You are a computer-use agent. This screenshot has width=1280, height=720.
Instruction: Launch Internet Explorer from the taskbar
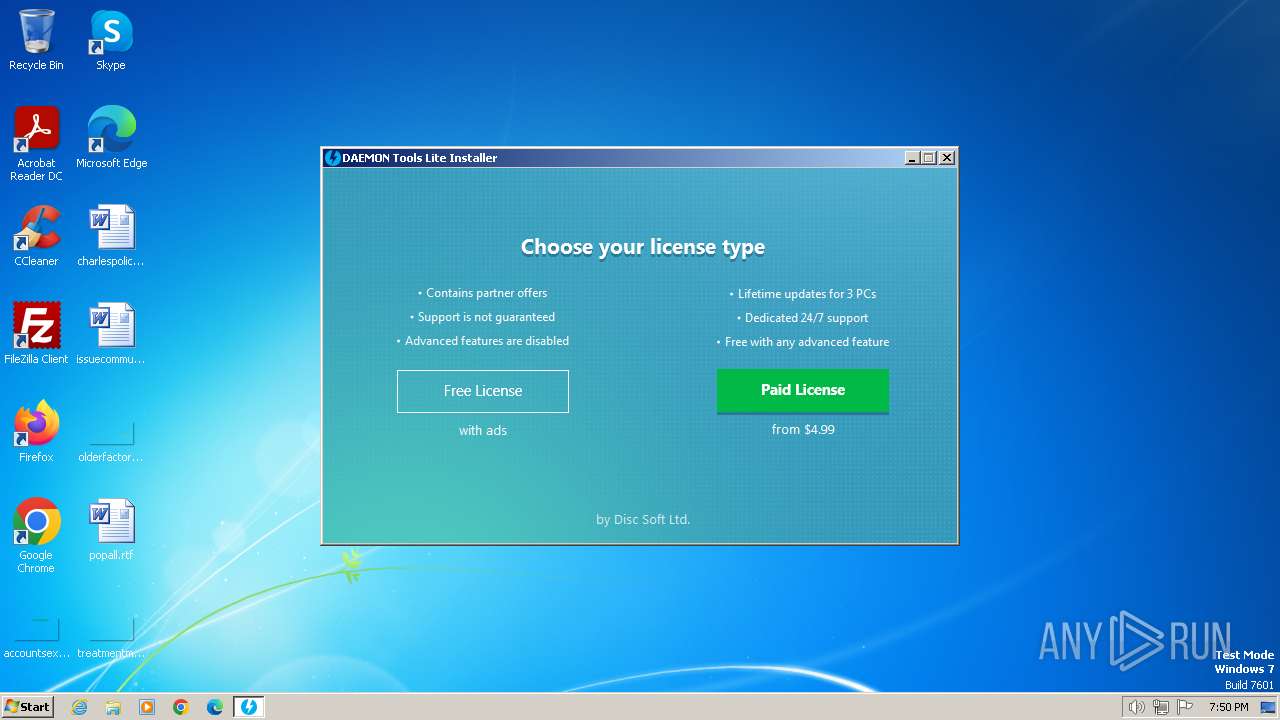79,707
